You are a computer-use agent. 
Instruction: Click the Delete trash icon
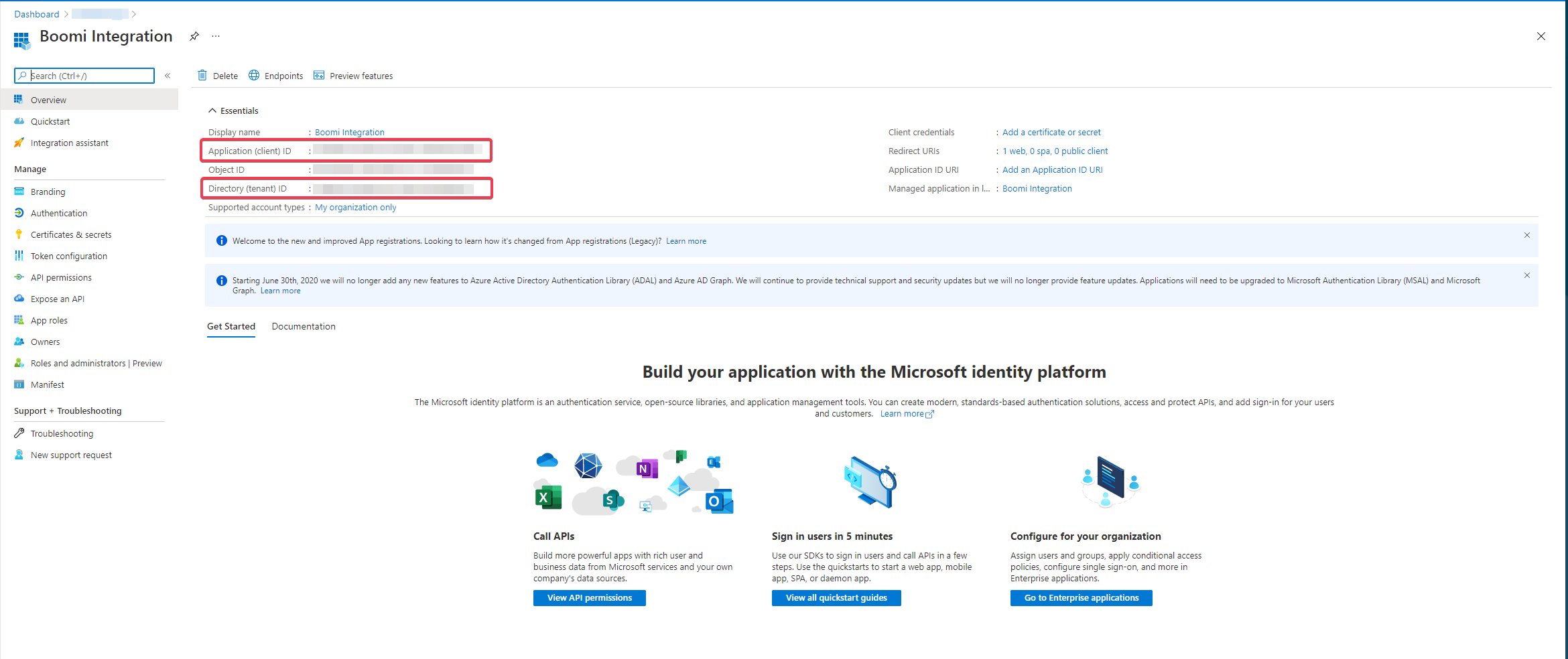(x=202, y=75)
